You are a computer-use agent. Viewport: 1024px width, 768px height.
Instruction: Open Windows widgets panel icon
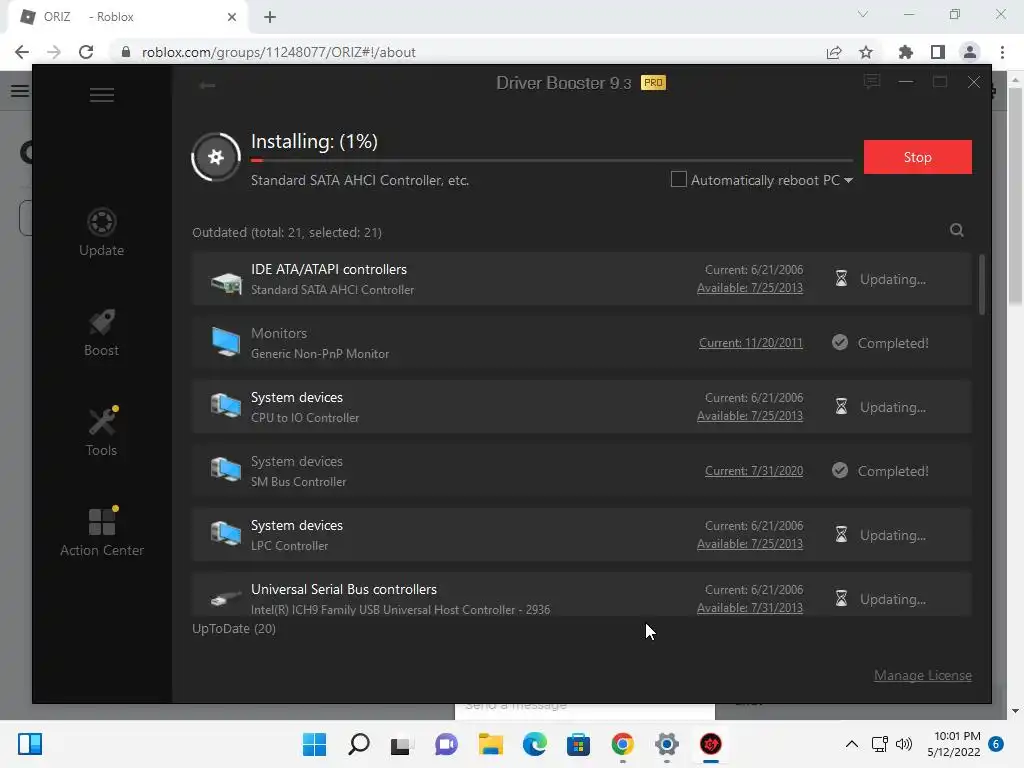[30, 744]
